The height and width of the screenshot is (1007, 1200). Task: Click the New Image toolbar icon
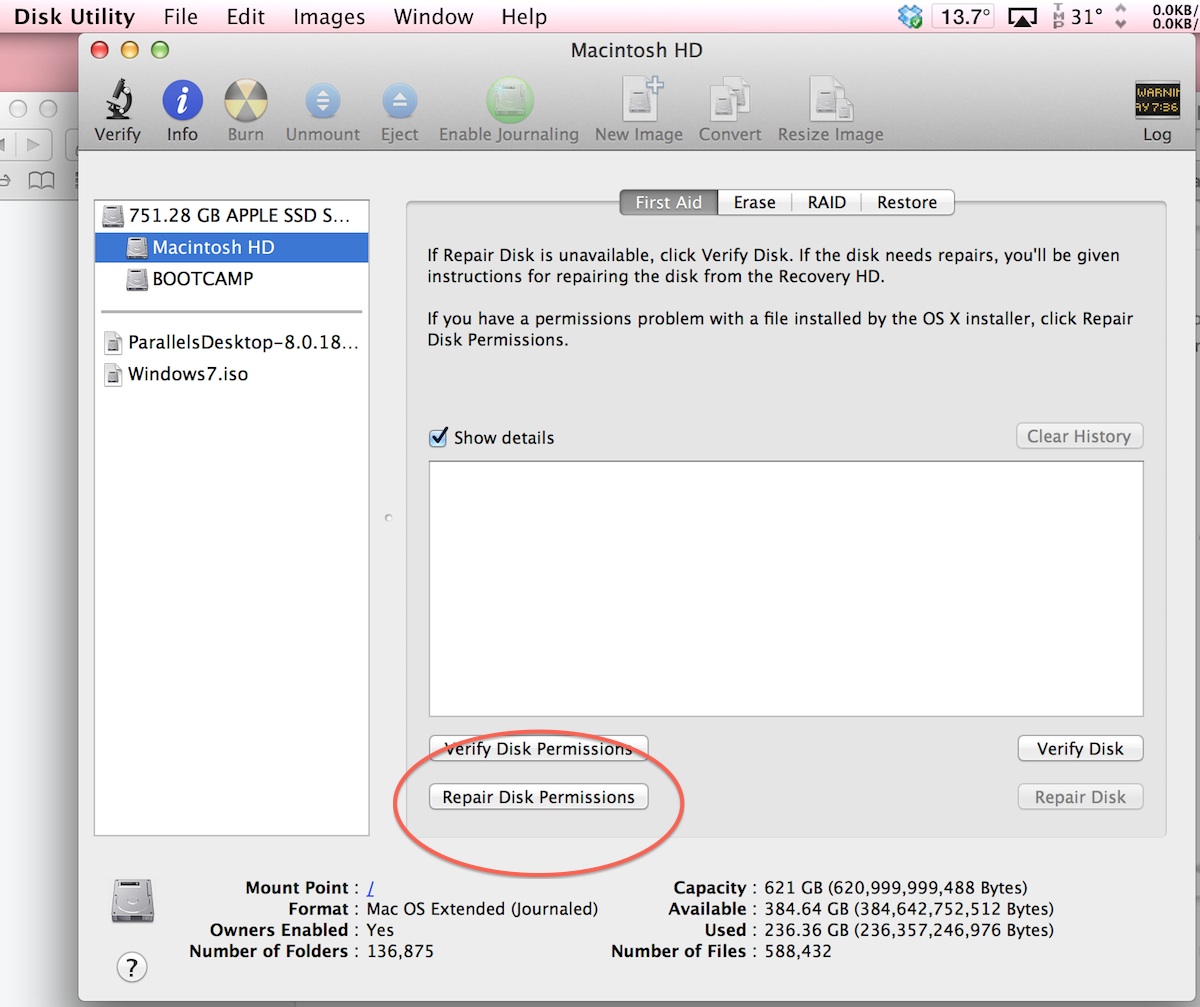[640, 100]
